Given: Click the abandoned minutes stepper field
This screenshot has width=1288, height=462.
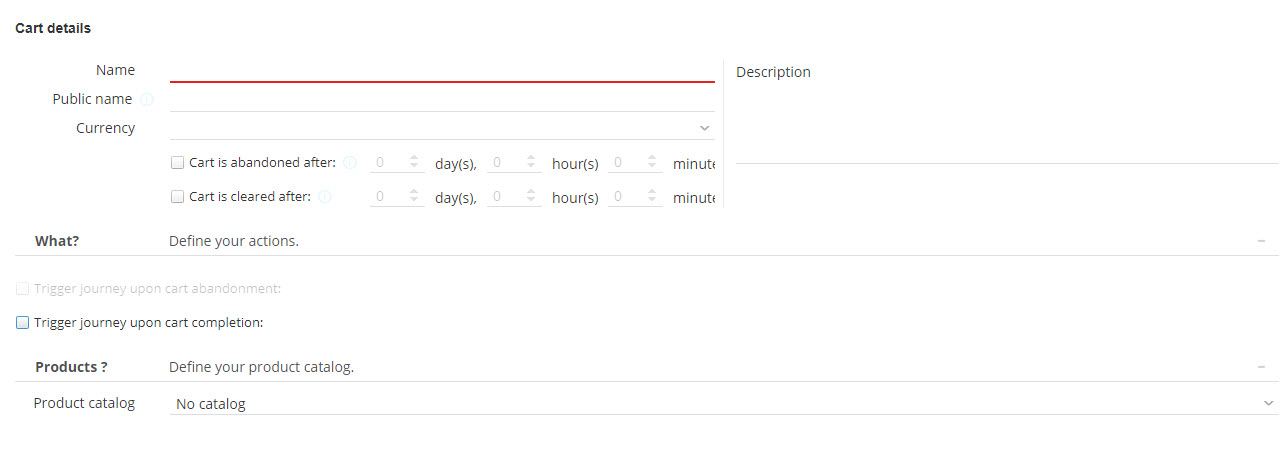Looking at the screenshot, I should coord(626,163).
